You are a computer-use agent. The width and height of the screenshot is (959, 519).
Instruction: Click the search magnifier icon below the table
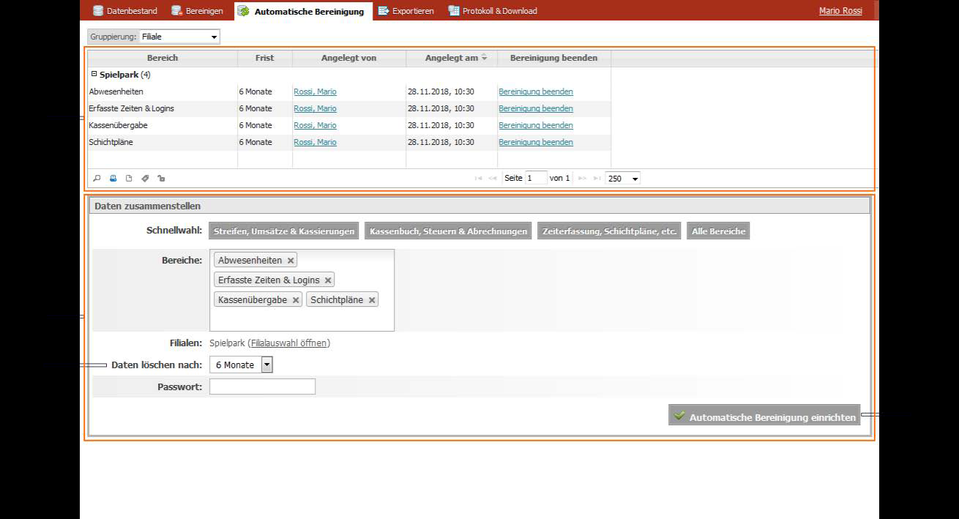97,179
